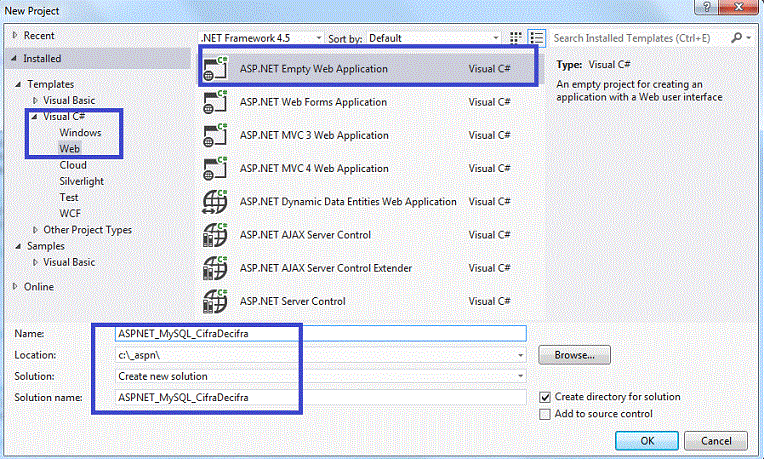
Task: Click the Search Installed Templates box
Action: pyautogui.click(x=640, y=38)
